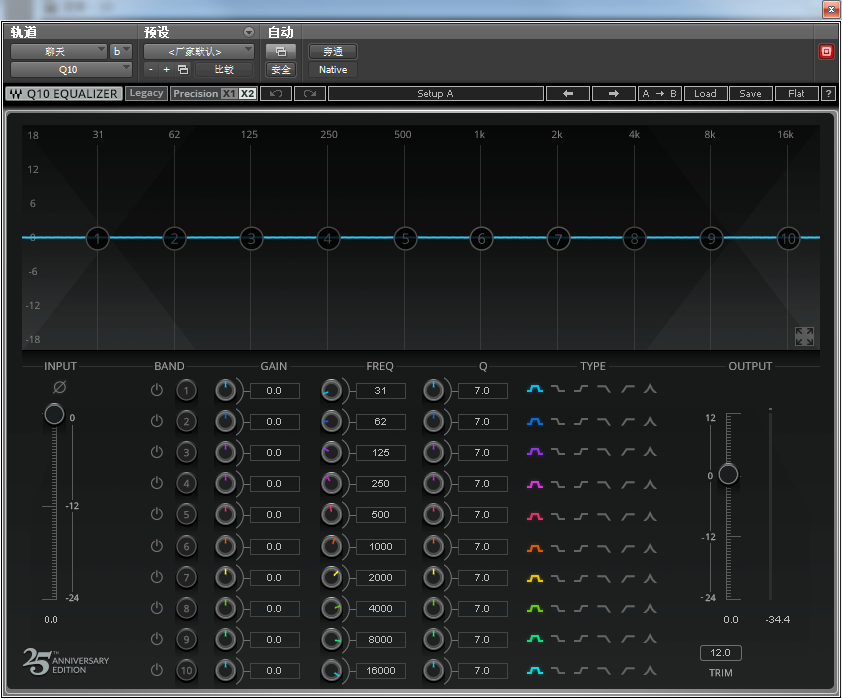Switch to X1 precision mode

coord(229,93)
